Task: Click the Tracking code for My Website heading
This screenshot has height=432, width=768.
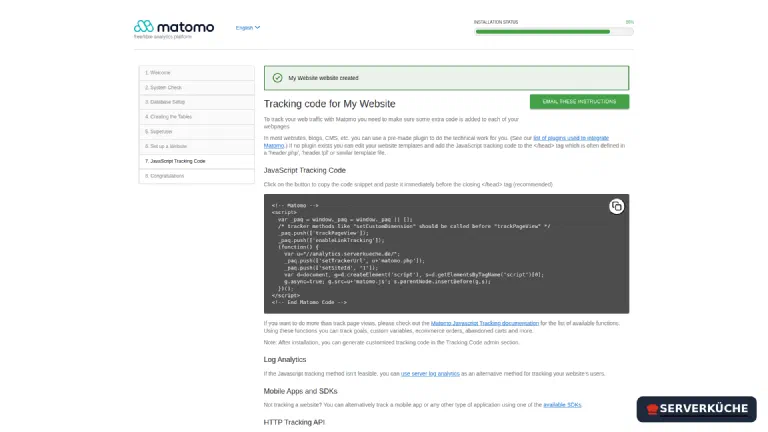Action: 330,104
